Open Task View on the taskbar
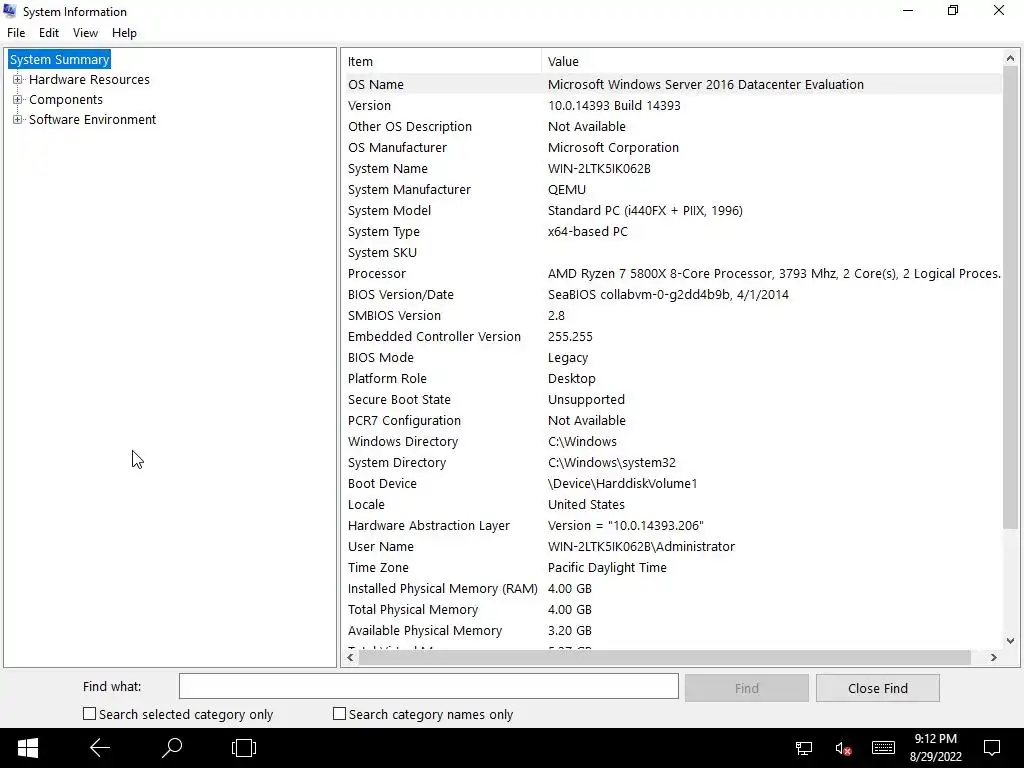This screenshot has width=1024, height=768. pos(244,748)
